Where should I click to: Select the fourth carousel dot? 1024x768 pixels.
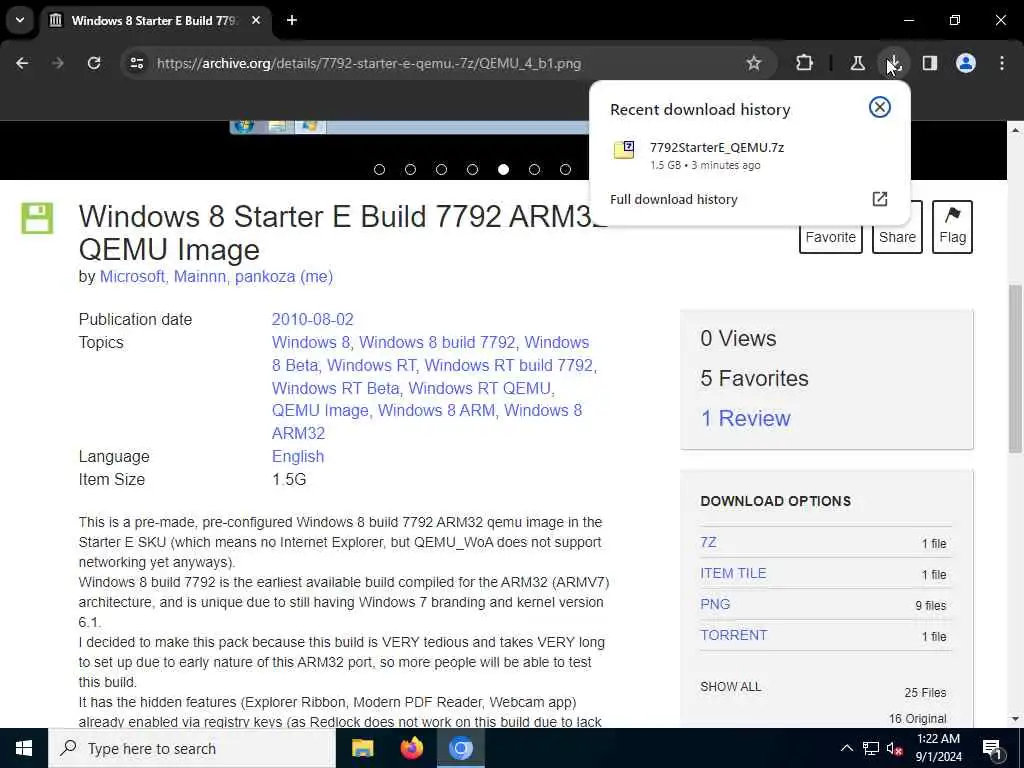point(472,170)
